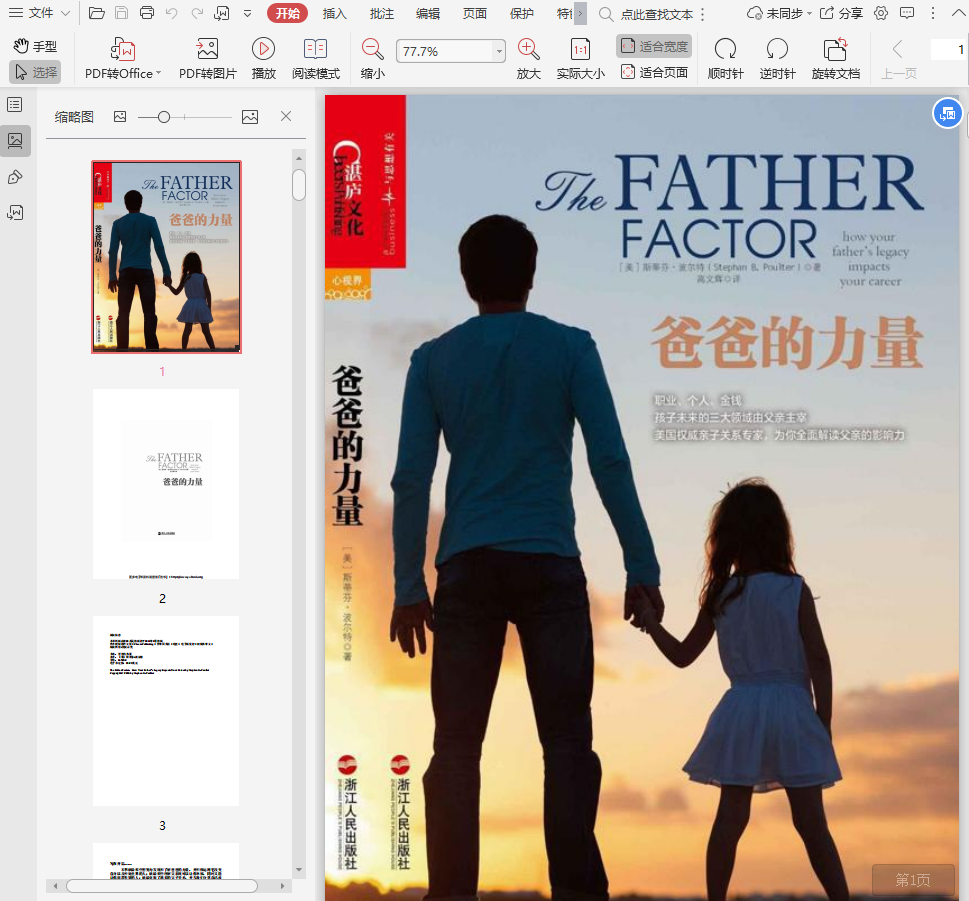Activate the 选择 selection tool
969x901 pixels.
point(35,72)
